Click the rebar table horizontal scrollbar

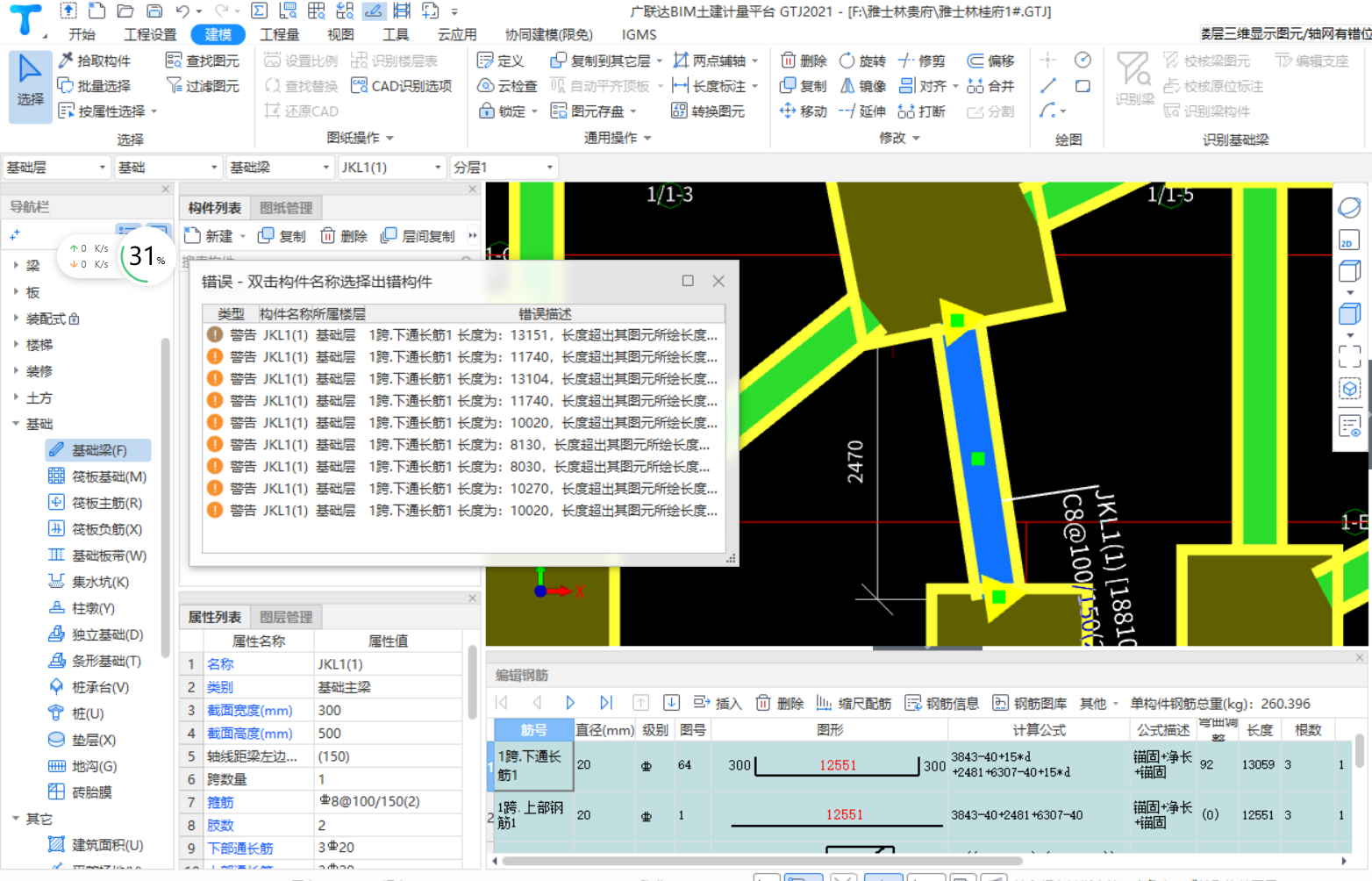pyautogui.click(x=761, y=861)
